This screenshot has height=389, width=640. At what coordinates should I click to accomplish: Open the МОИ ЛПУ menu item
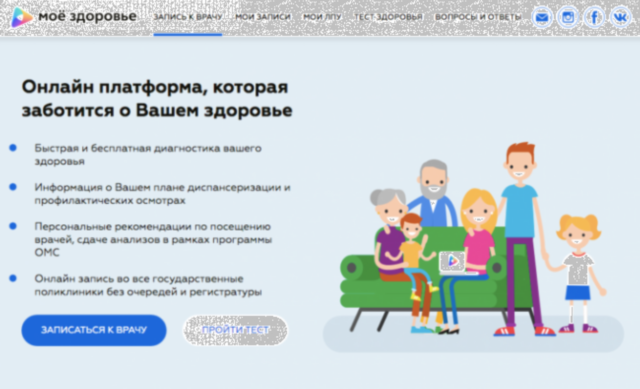coord(322,17)
